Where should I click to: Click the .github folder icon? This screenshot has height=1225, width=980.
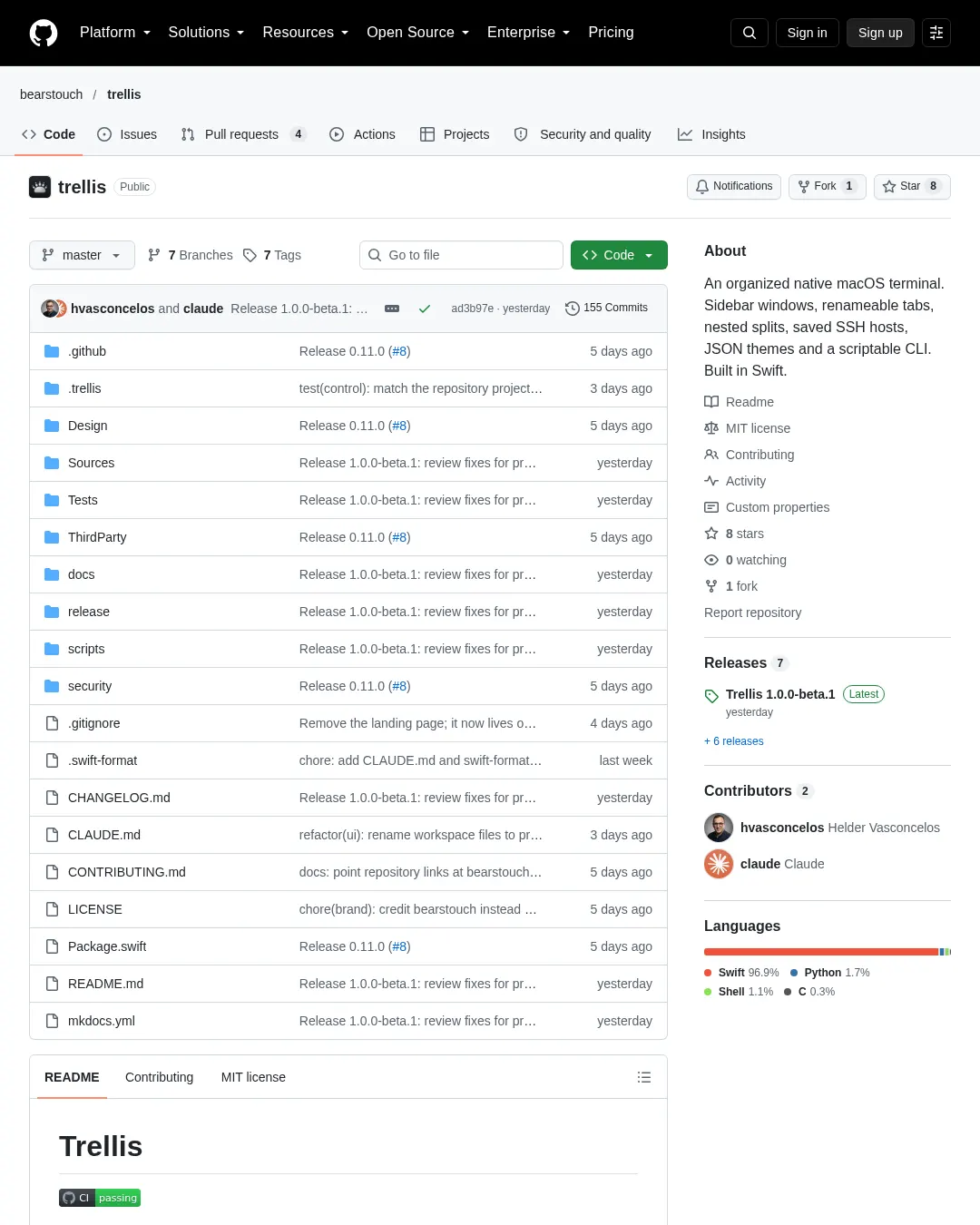[52, 351]
